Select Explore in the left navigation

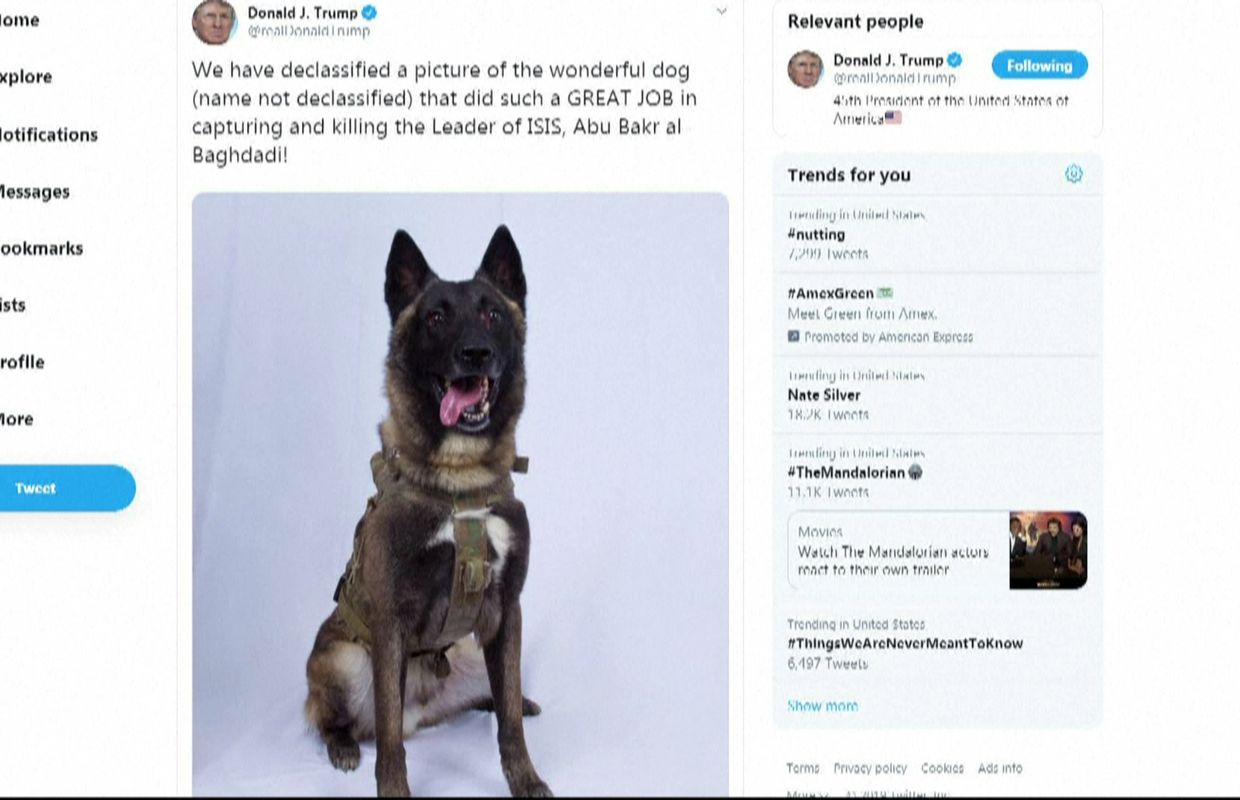(26, 77)
